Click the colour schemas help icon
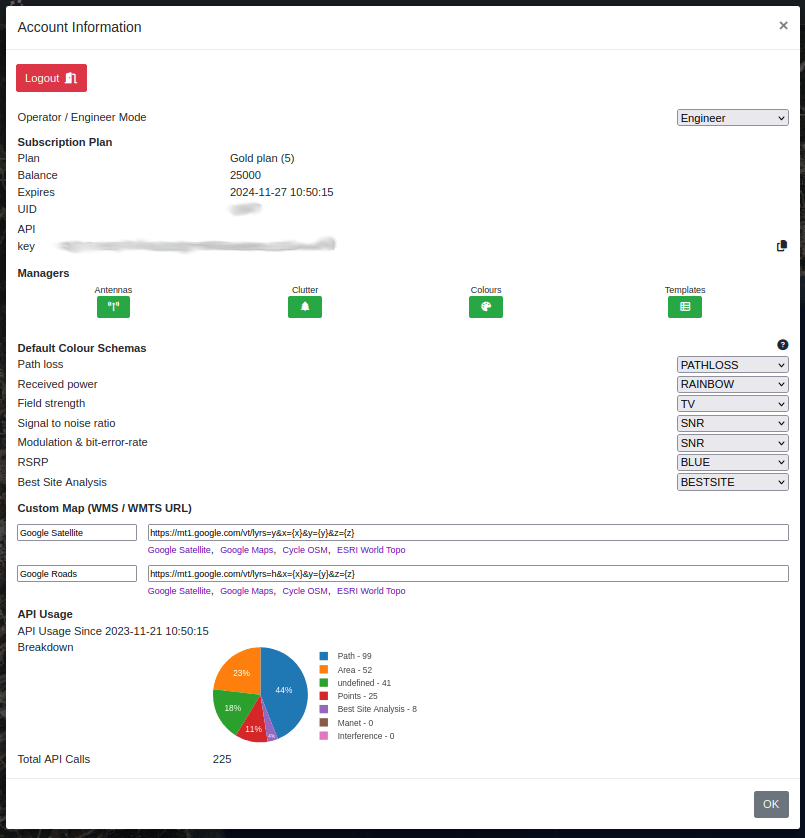 click(782, 344)
